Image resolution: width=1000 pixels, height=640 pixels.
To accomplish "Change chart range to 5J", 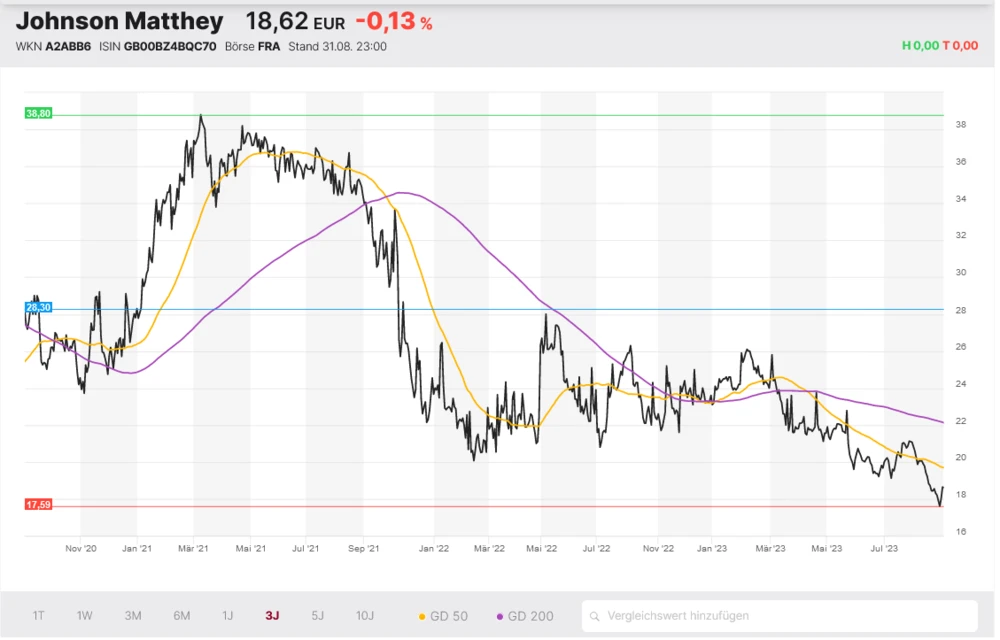I will (x=318, y=616).
